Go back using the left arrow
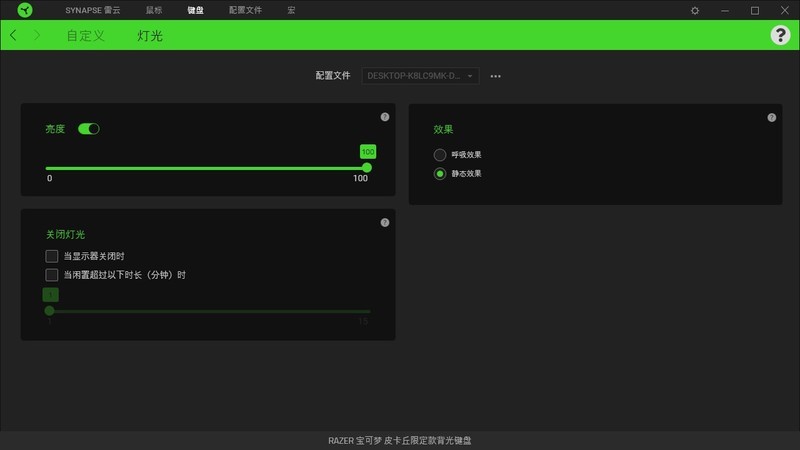800x450 pixels. point(13,35)
